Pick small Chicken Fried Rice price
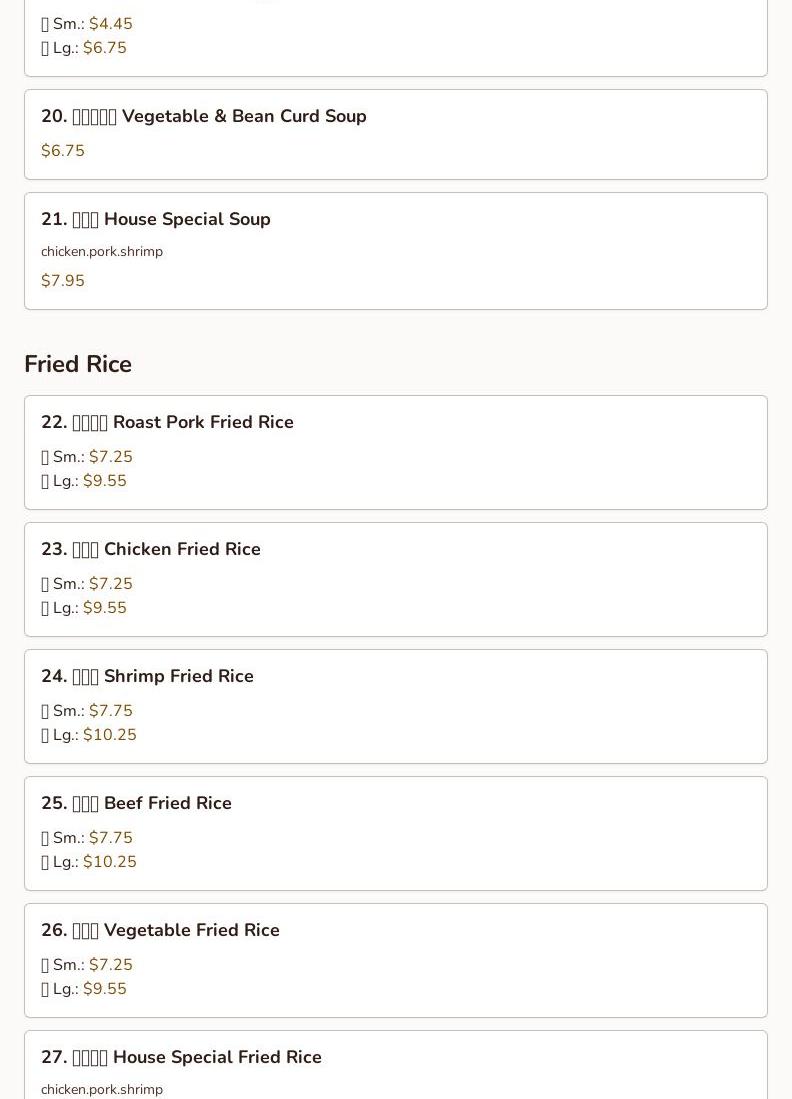 pyautogui.click(x=87, y=584)
